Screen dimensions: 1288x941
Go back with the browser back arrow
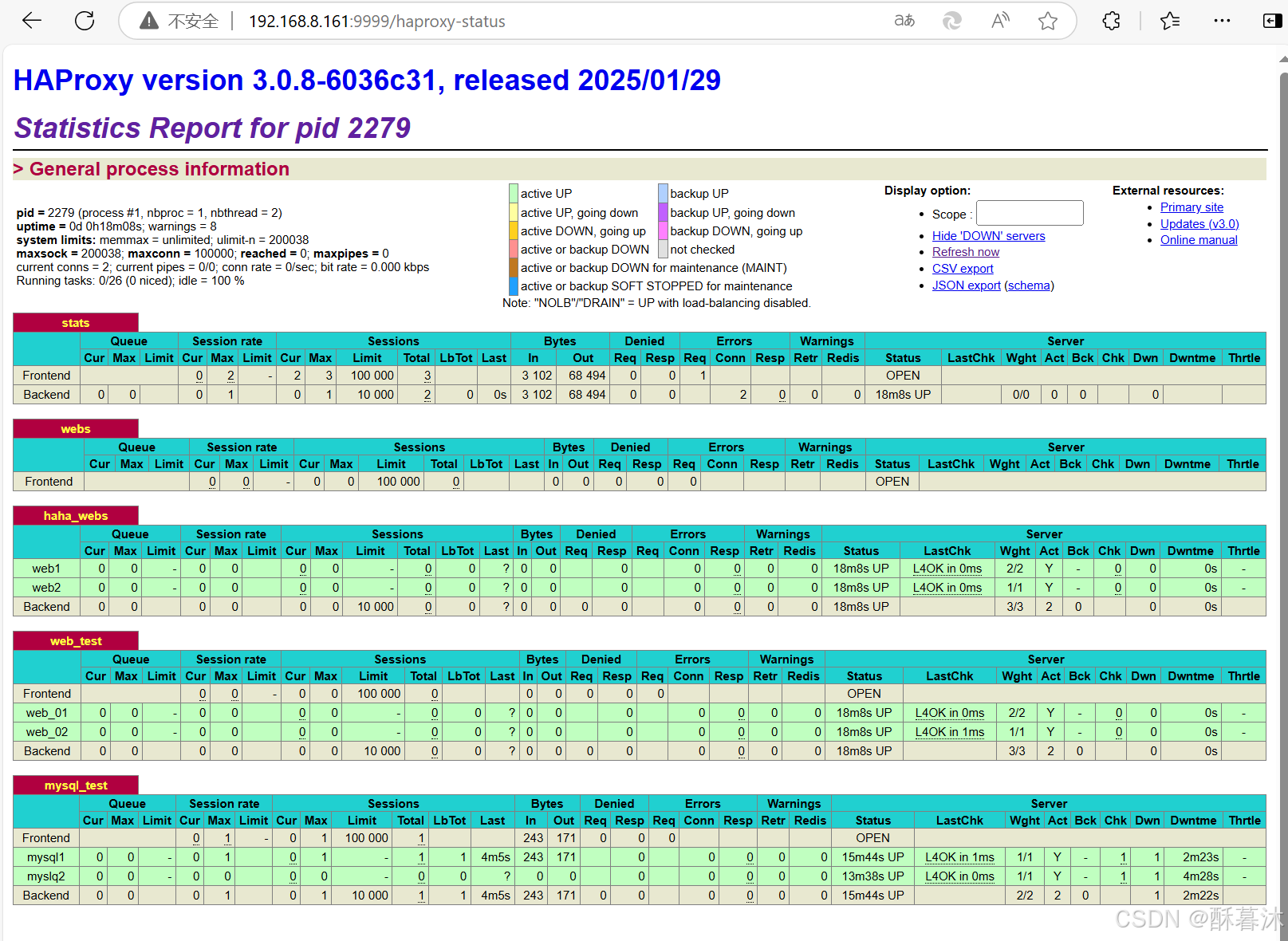pos(32,22)
